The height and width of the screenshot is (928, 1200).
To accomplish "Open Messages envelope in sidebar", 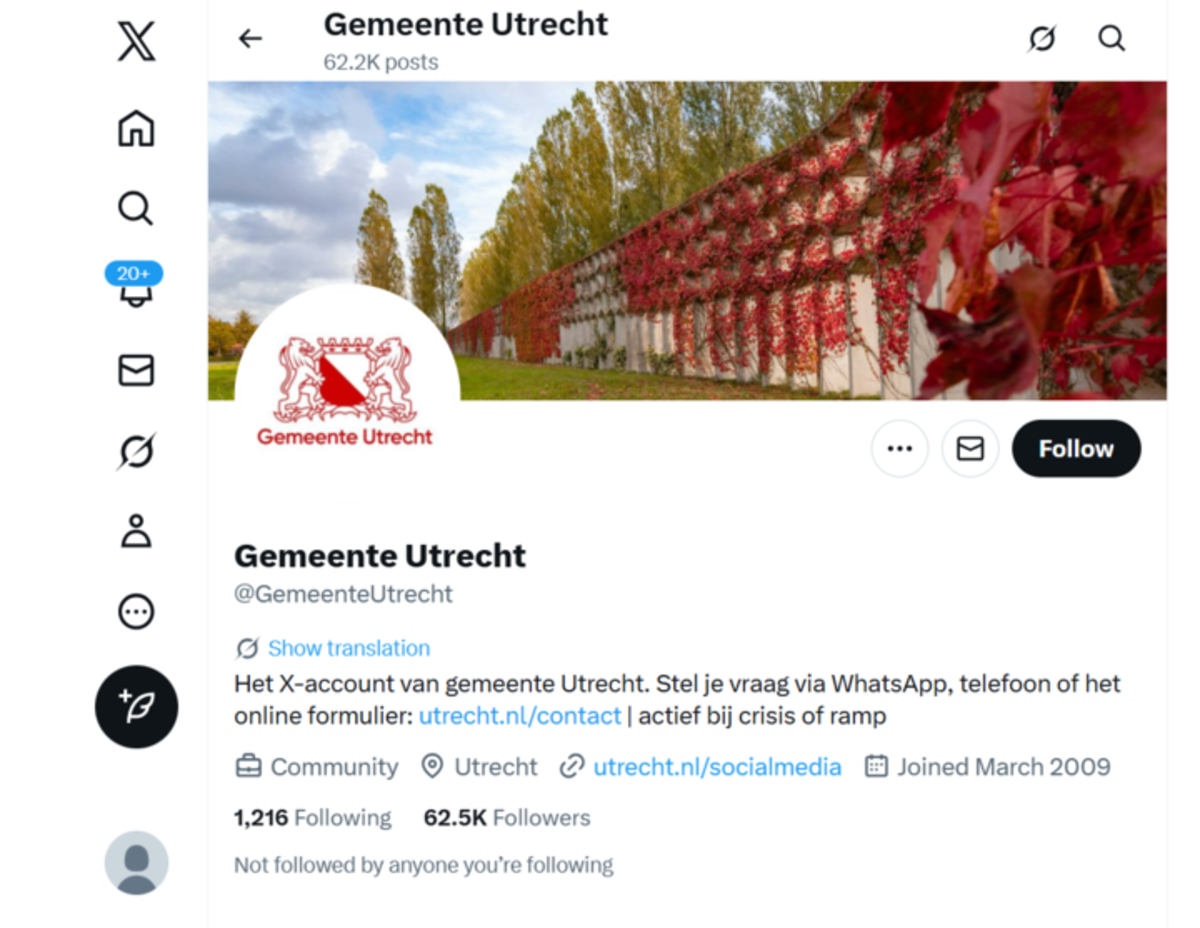I will [136, 371].
